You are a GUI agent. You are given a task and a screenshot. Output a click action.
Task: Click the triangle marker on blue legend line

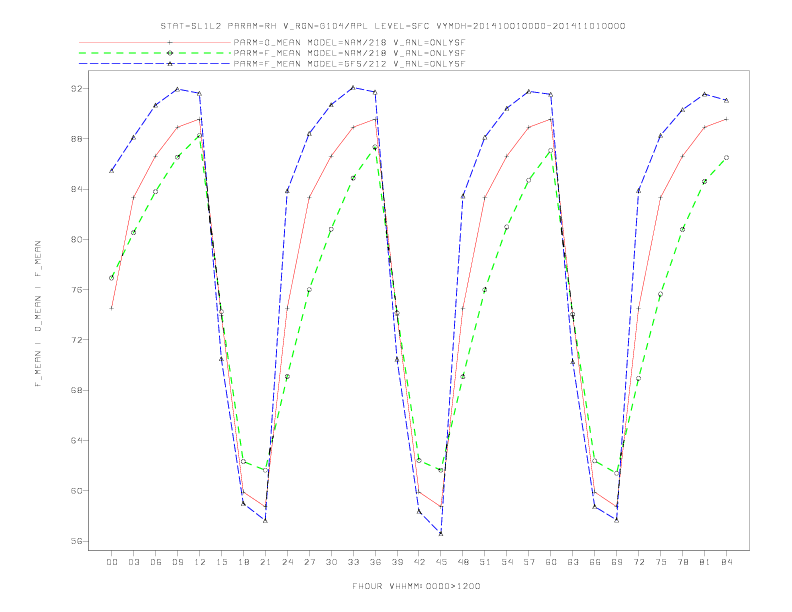pos(170,64)
